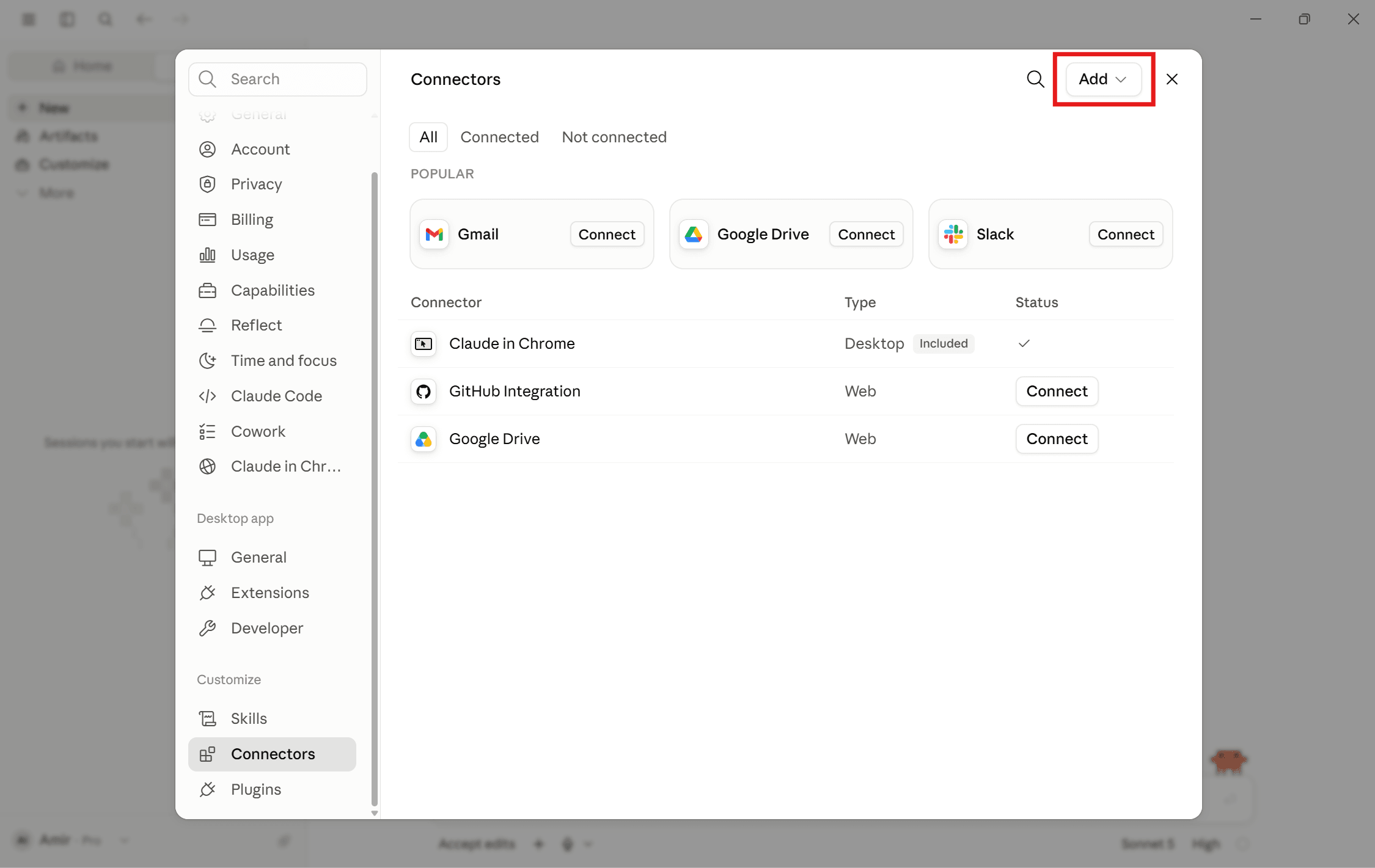Click the Claude in Chrome sidebar icon
The image size is (1375, 868).
(x=207, y=466)
